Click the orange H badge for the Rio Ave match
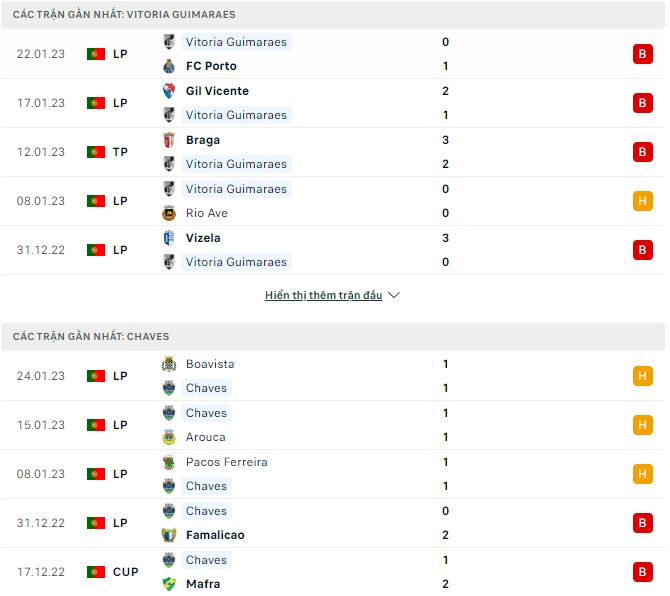This screenshot has width=670, height=596. [642, 201]
